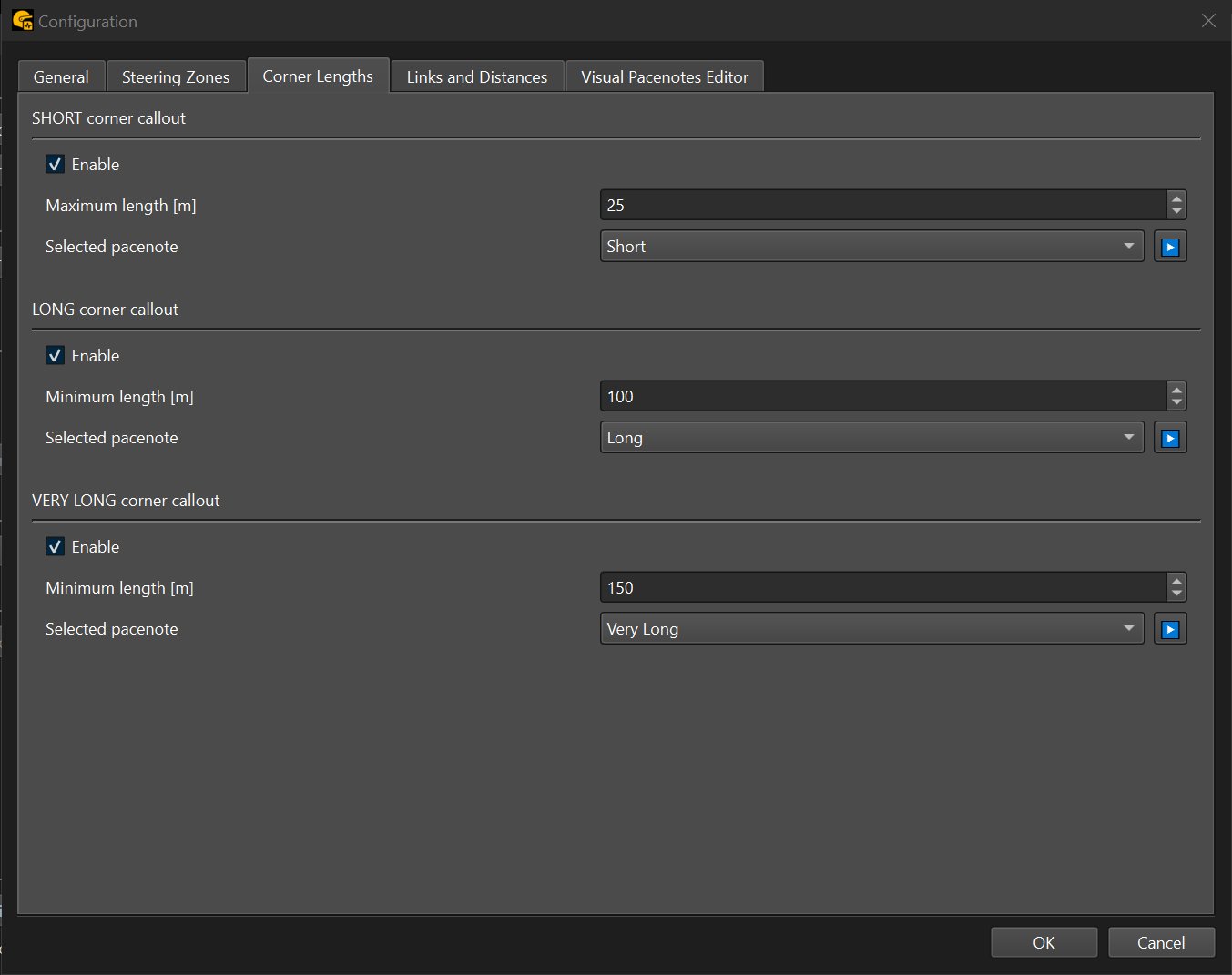Play the Long pacenote sound preview
Screen dimensions: 1232x975
[x=1170, y=438]
